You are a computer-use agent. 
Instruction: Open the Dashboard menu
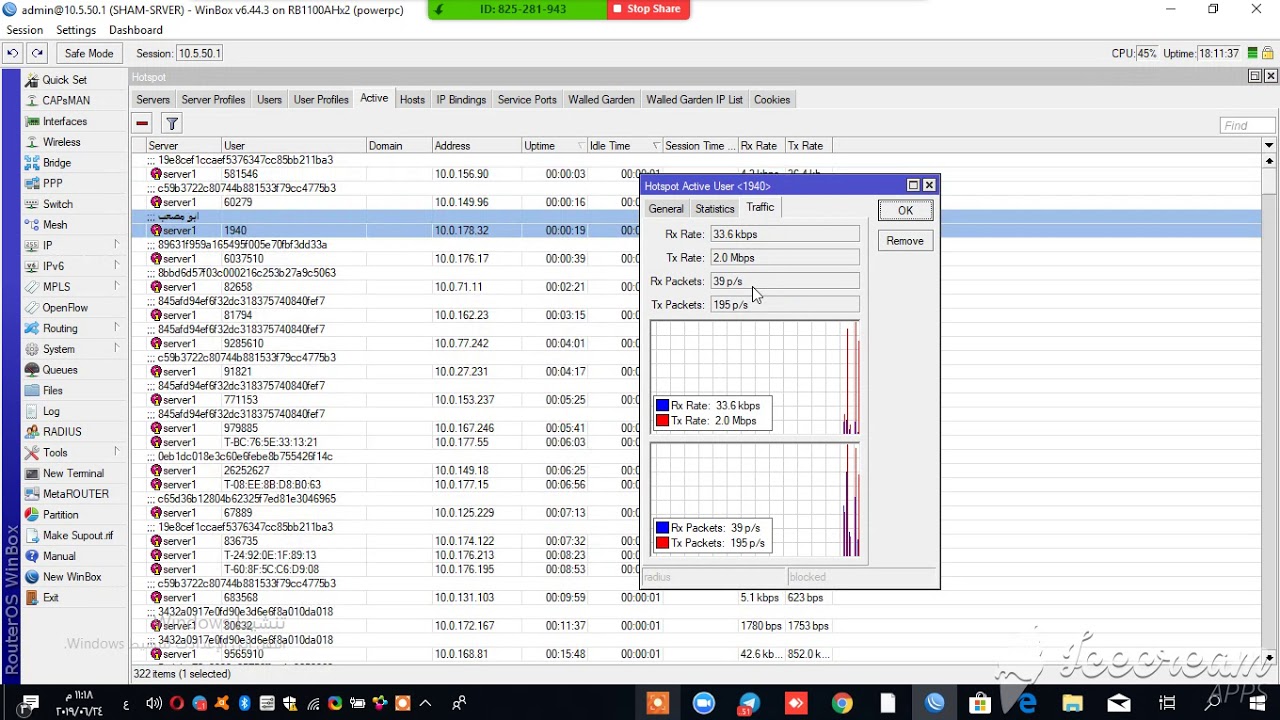(136, 30)
